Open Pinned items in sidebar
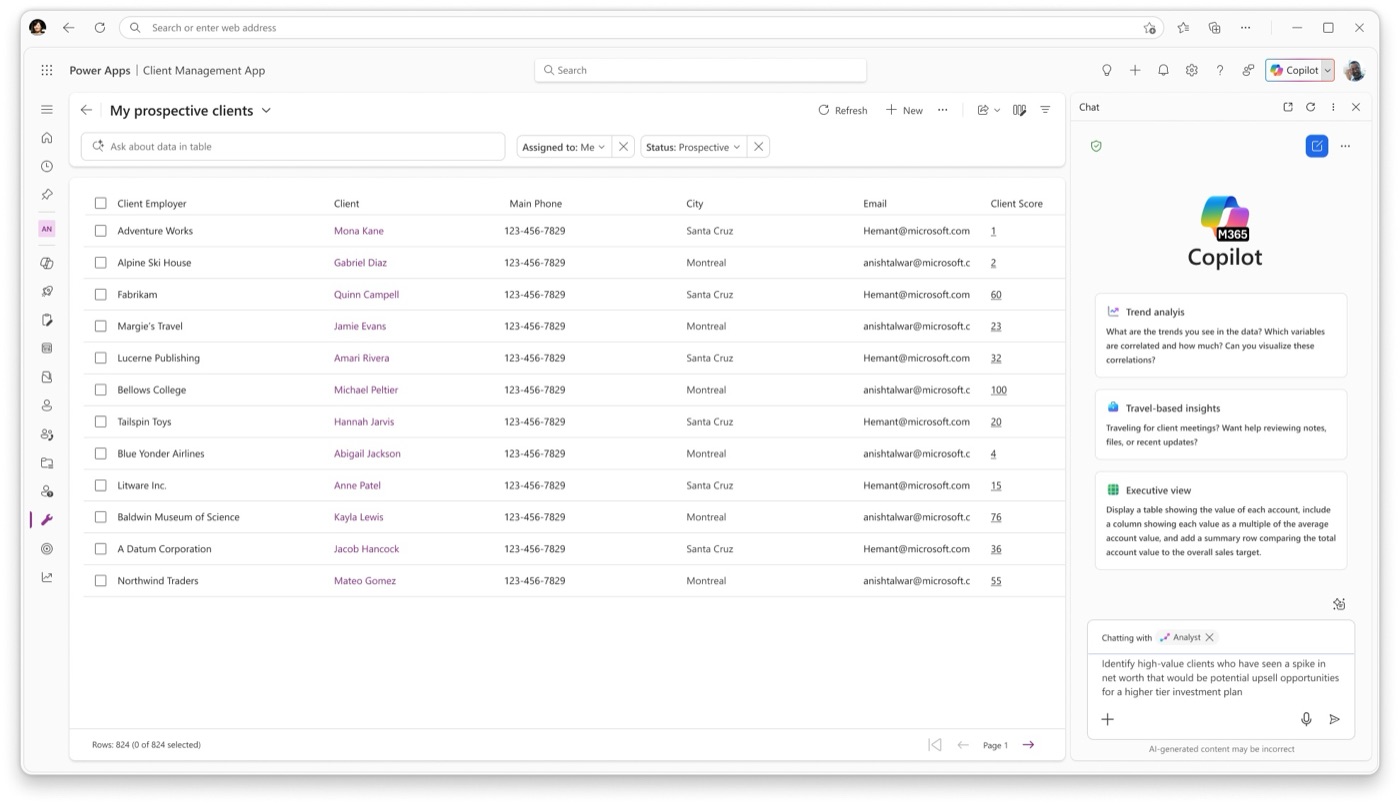 47,194
